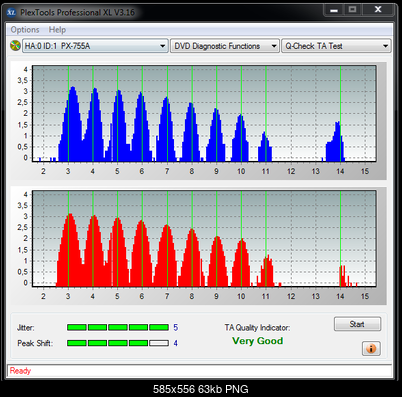
Task: Click the XL PlexTools logo in the title bar
Action: 12,13
